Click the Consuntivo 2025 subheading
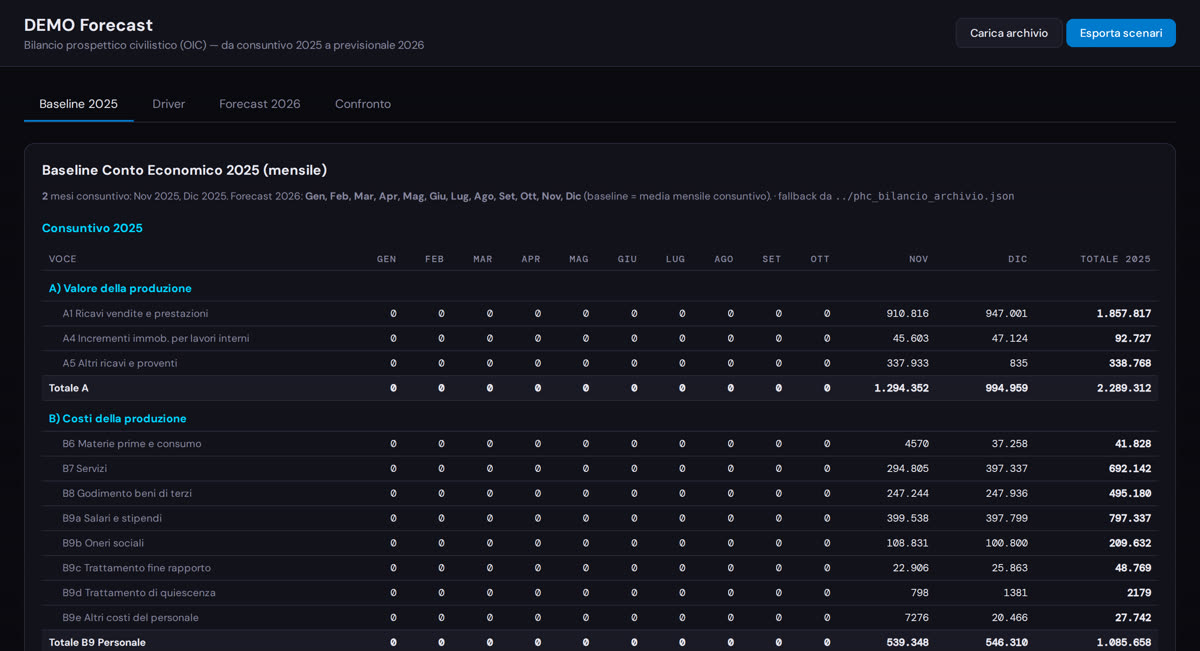 coord(92,228)
